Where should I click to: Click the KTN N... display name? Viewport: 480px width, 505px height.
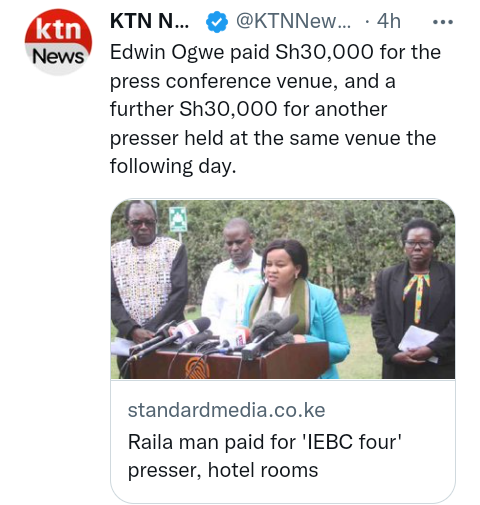pyautogui.click(x=149, y=21)
